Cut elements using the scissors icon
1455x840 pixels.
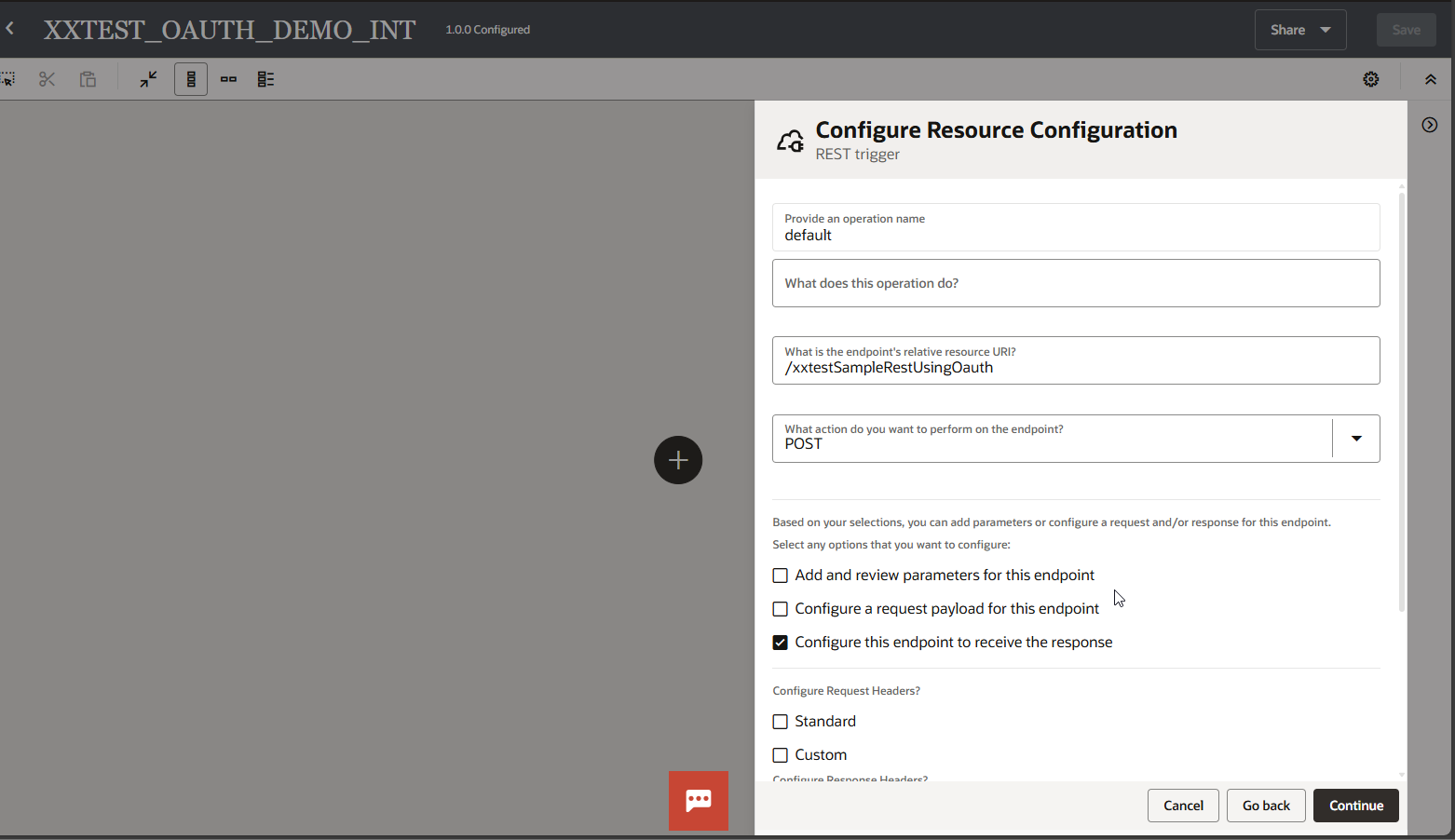point(47,79)
